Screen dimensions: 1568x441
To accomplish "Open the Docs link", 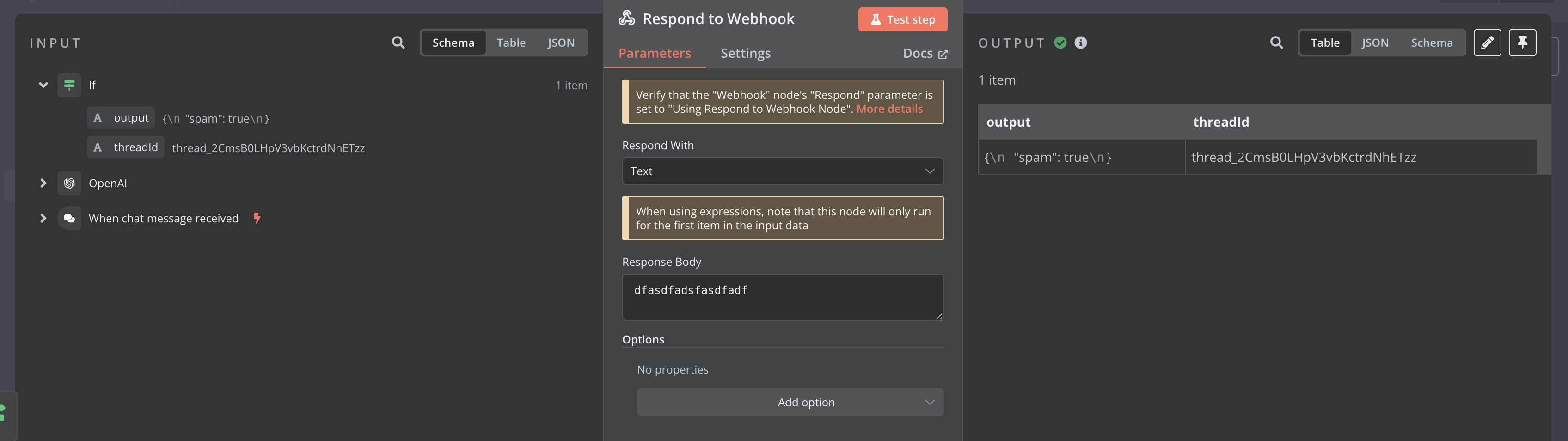I will (x=925, y=54).
